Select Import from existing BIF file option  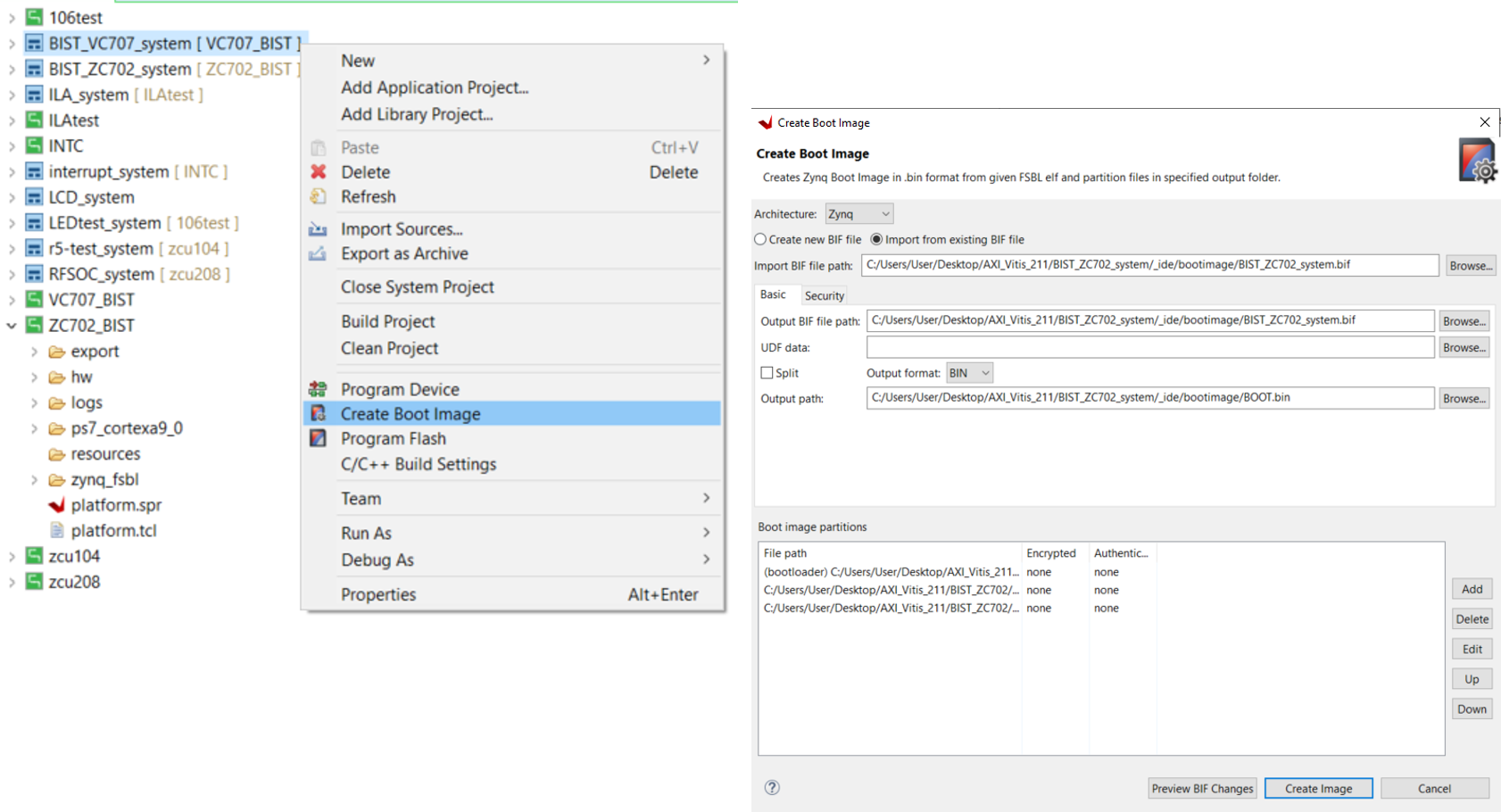tap(876, 239)
